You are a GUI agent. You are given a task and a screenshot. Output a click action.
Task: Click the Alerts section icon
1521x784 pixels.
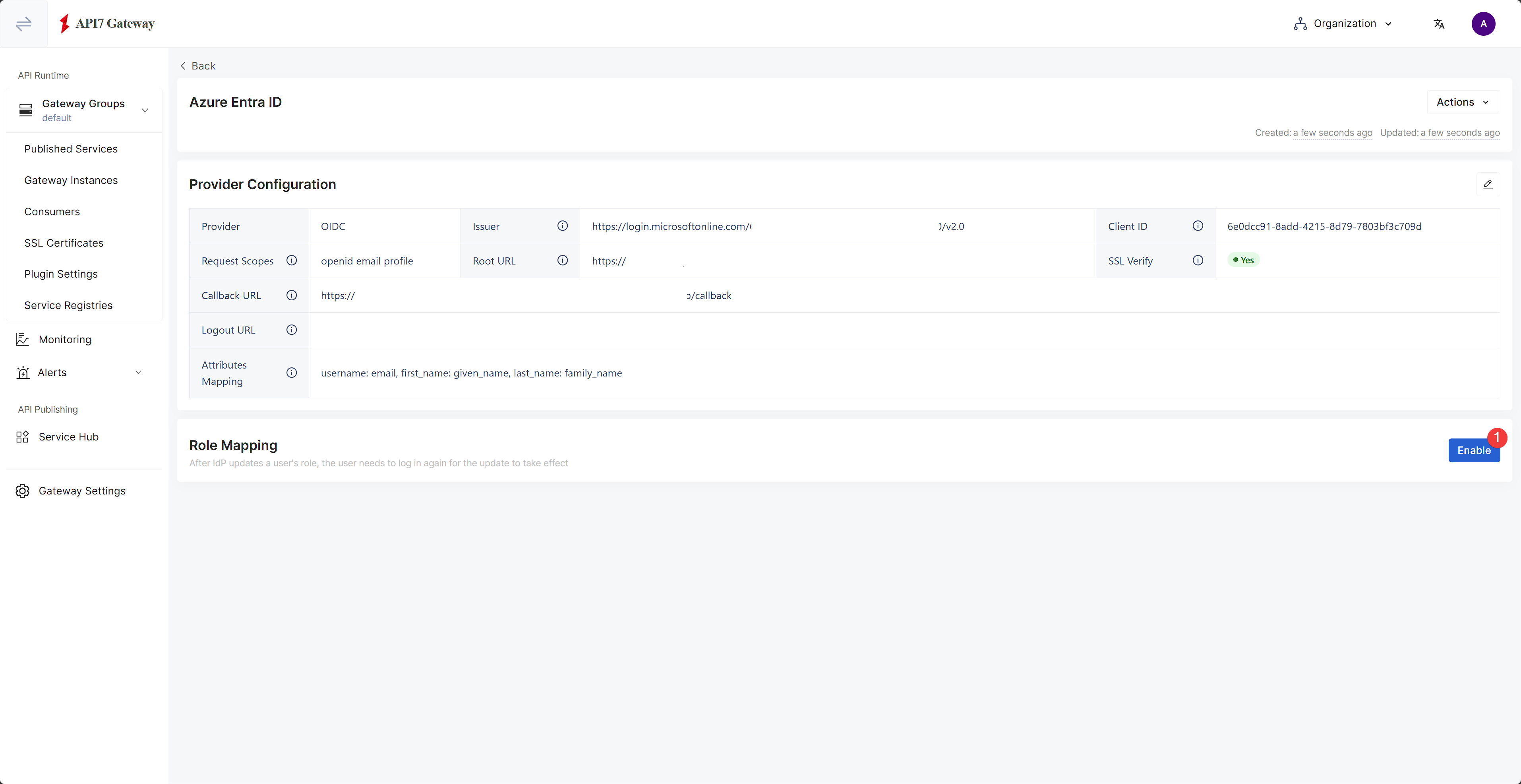pyautogui.click(x=22, y=372)
